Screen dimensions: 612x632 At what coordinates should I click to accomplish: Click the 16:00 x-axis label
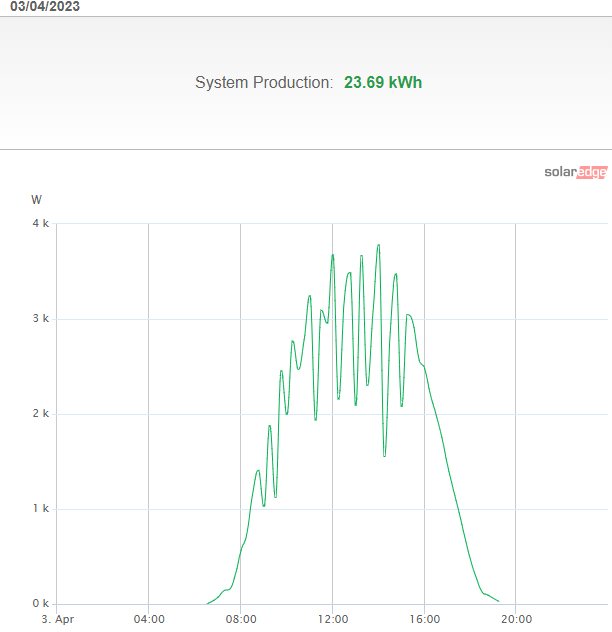425,619
